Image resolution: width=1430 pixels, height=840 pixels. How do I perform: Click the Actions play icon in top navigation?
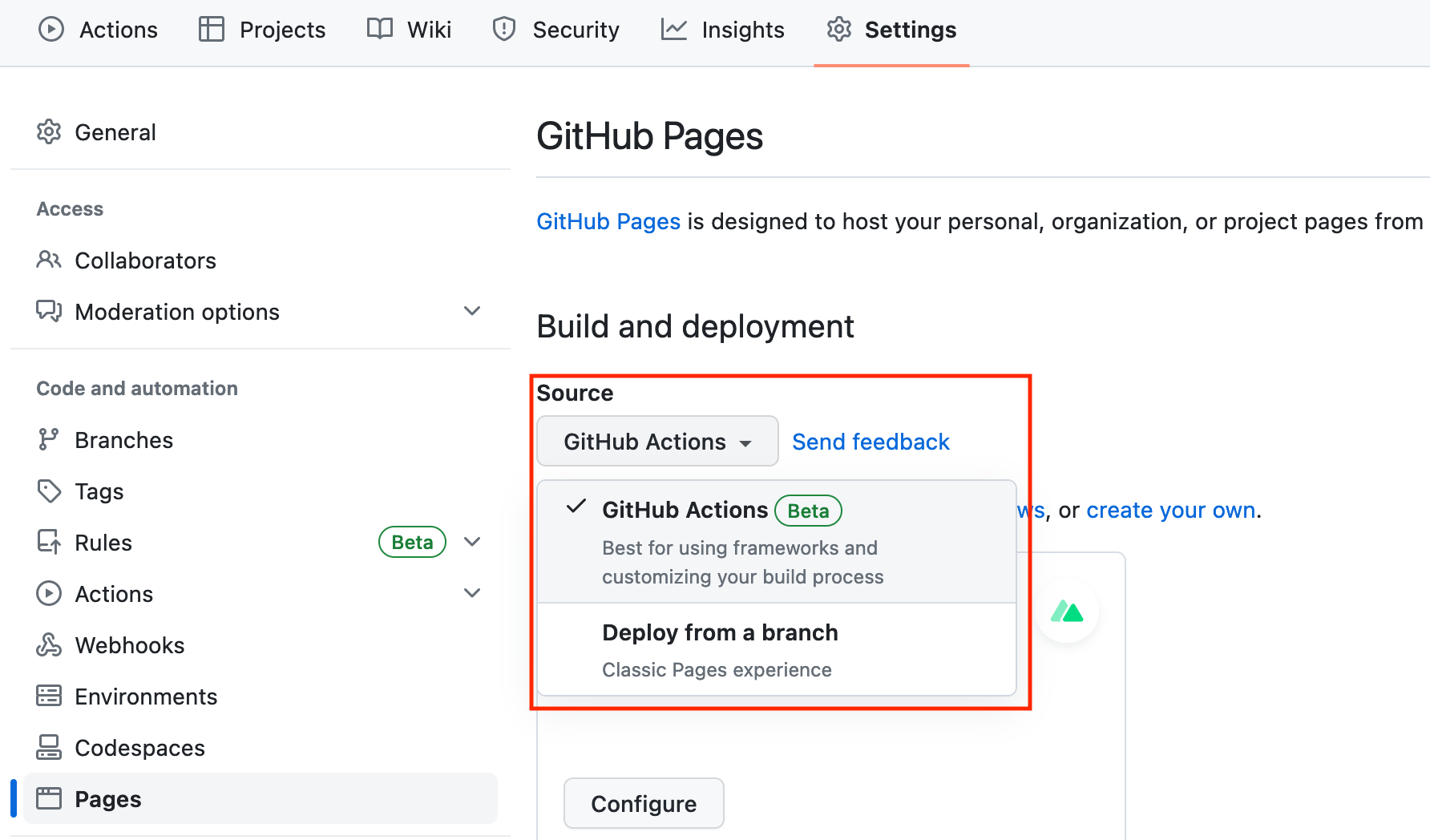tap(51, 30)
